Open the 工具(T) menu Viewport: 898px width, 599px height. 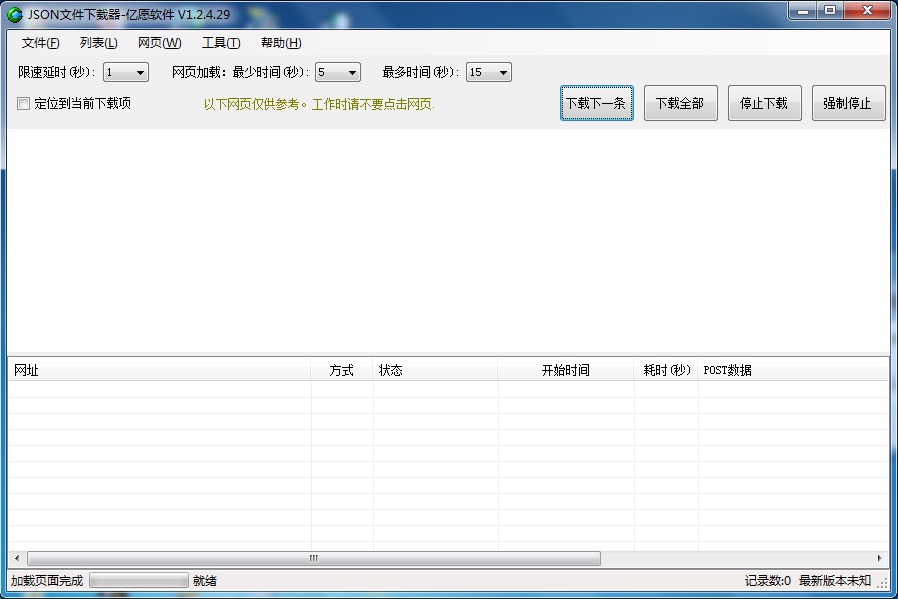[221, 43]
